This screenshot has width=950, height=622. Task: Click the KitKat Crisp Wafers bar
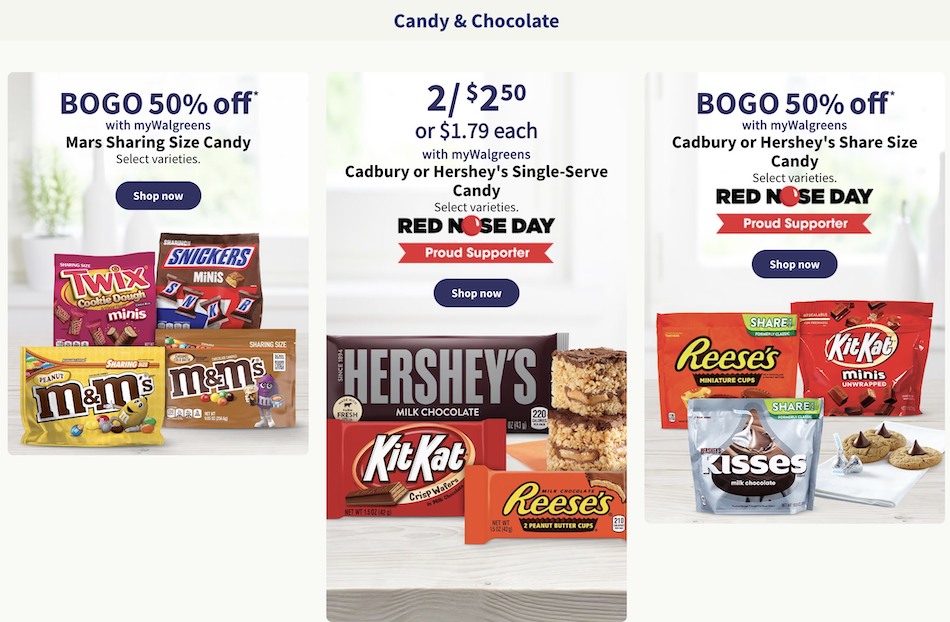[416, 468]
